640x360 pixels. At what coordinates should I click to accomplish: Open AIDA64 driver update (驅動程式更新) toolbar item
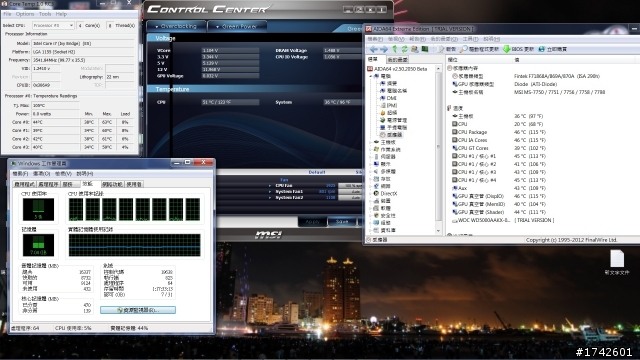point(479,49)
